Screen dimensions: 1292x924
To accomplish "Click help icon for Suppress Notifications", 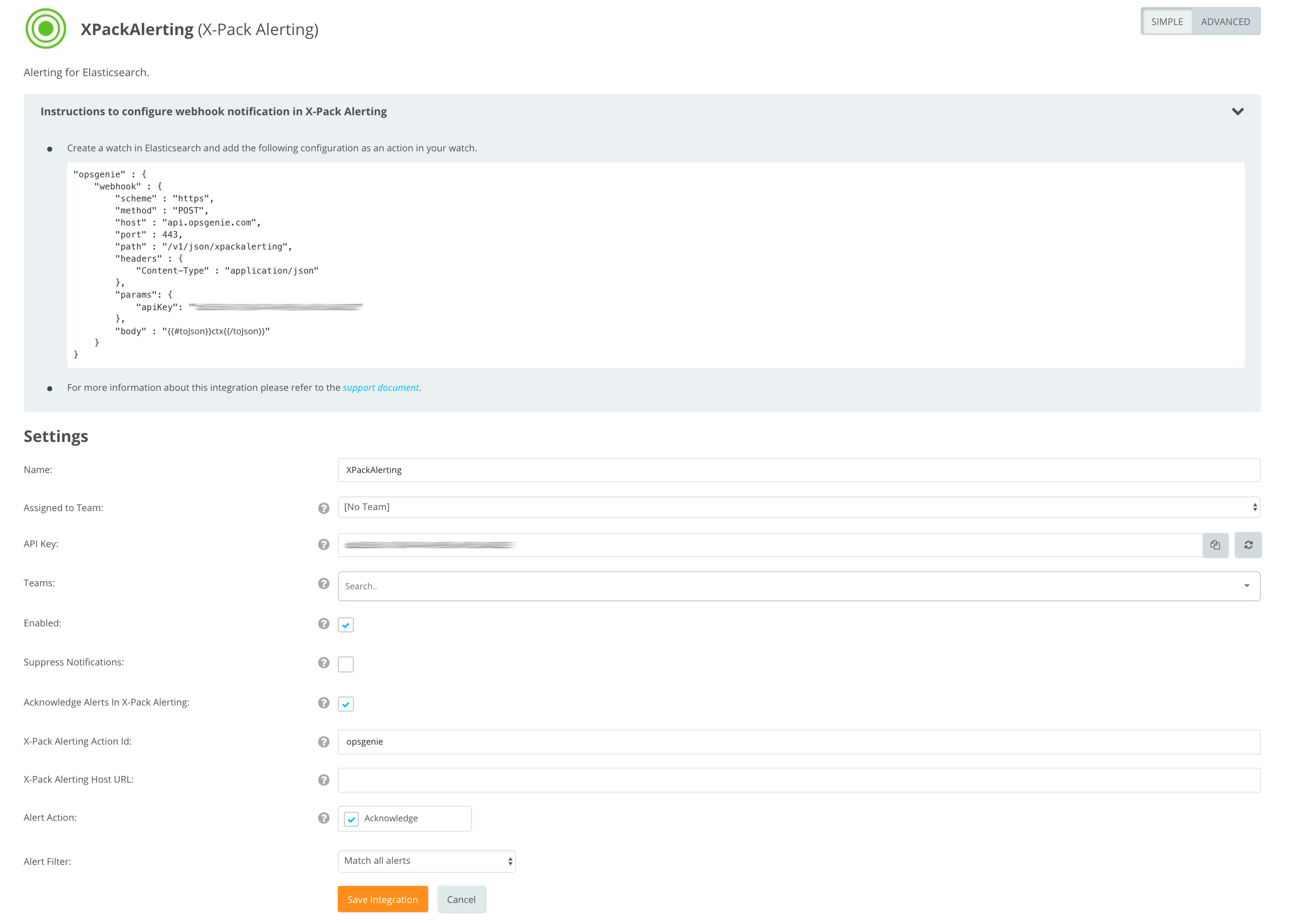I will click(x=324, y=663).
